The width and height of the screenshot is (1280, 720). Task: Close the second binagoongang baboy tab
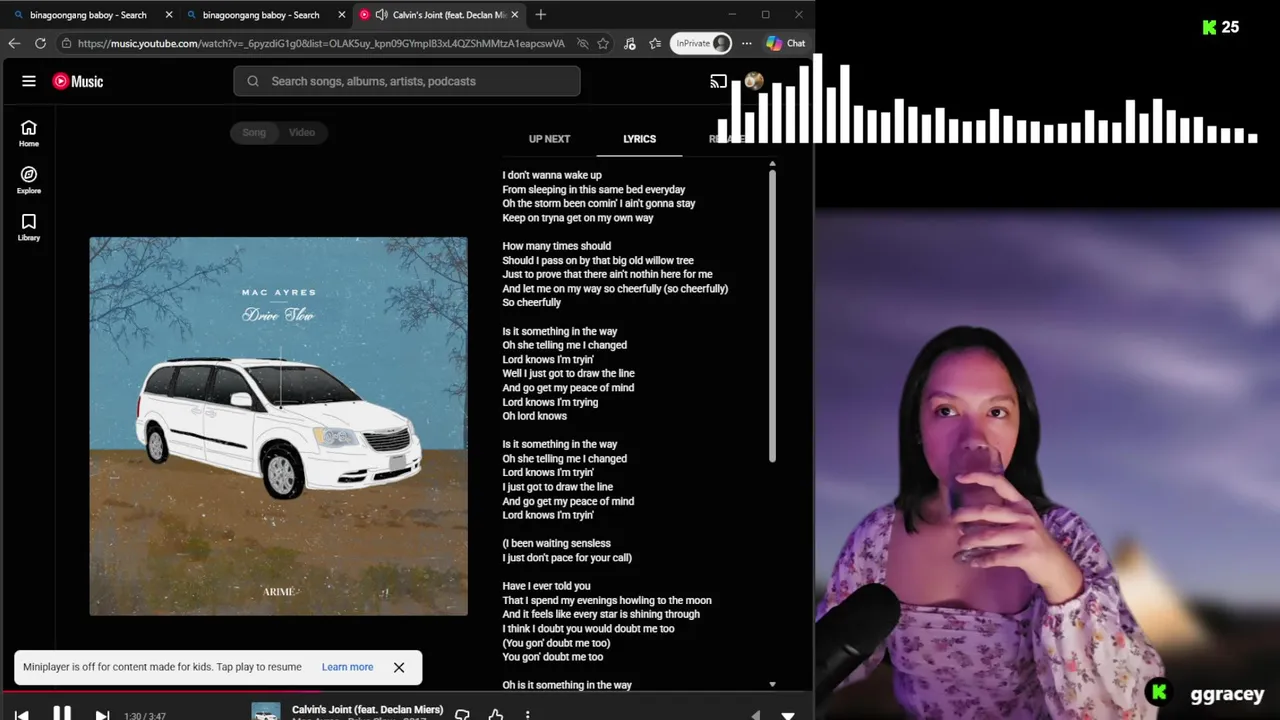click(x=341, y=15)
